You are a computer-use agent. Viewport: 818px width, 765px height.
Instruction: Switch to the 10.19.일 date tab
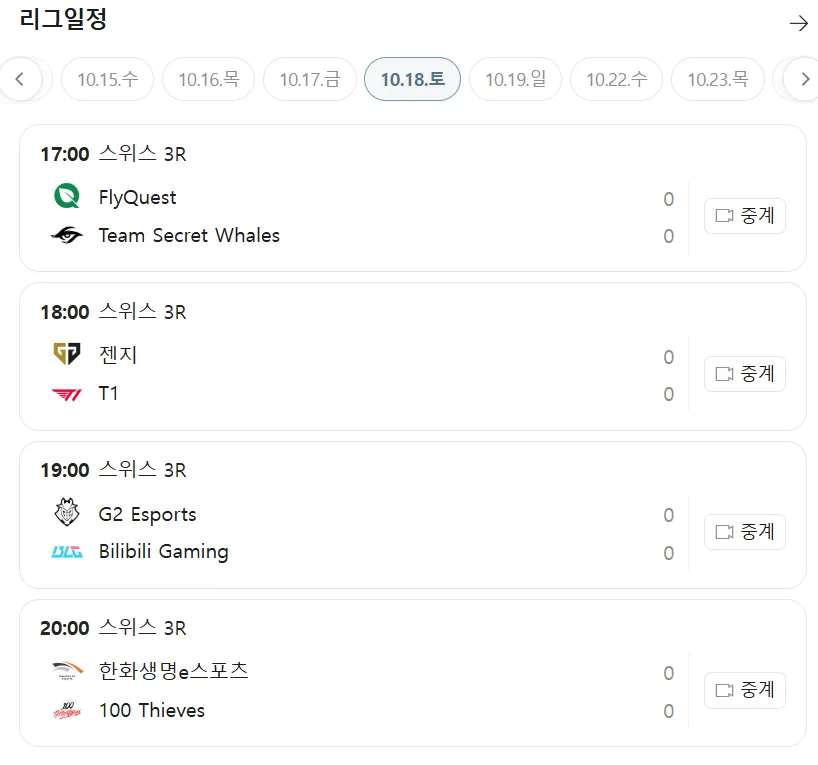[516, 80]
